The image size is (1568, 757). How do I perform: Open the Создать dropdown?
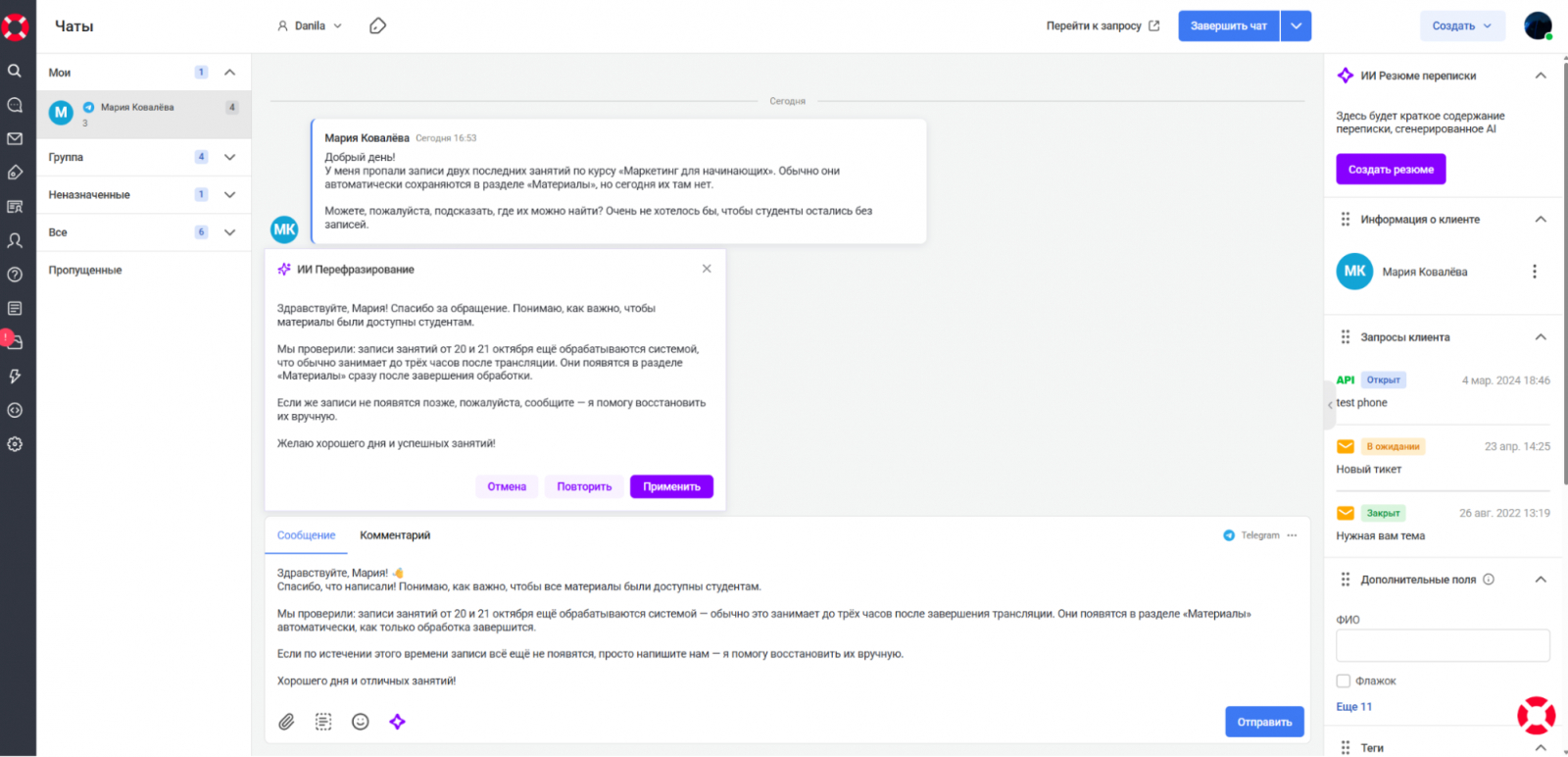pyautogui.click(x=1462, y=26)
